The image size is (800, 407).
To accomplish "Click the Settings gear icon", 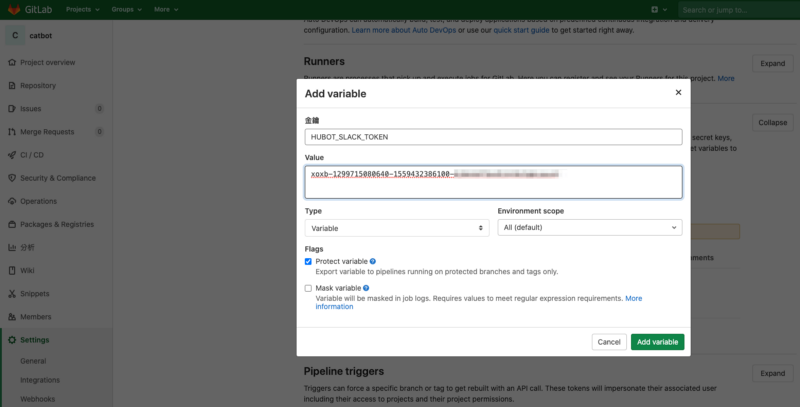I will click(x=12, y=340).
